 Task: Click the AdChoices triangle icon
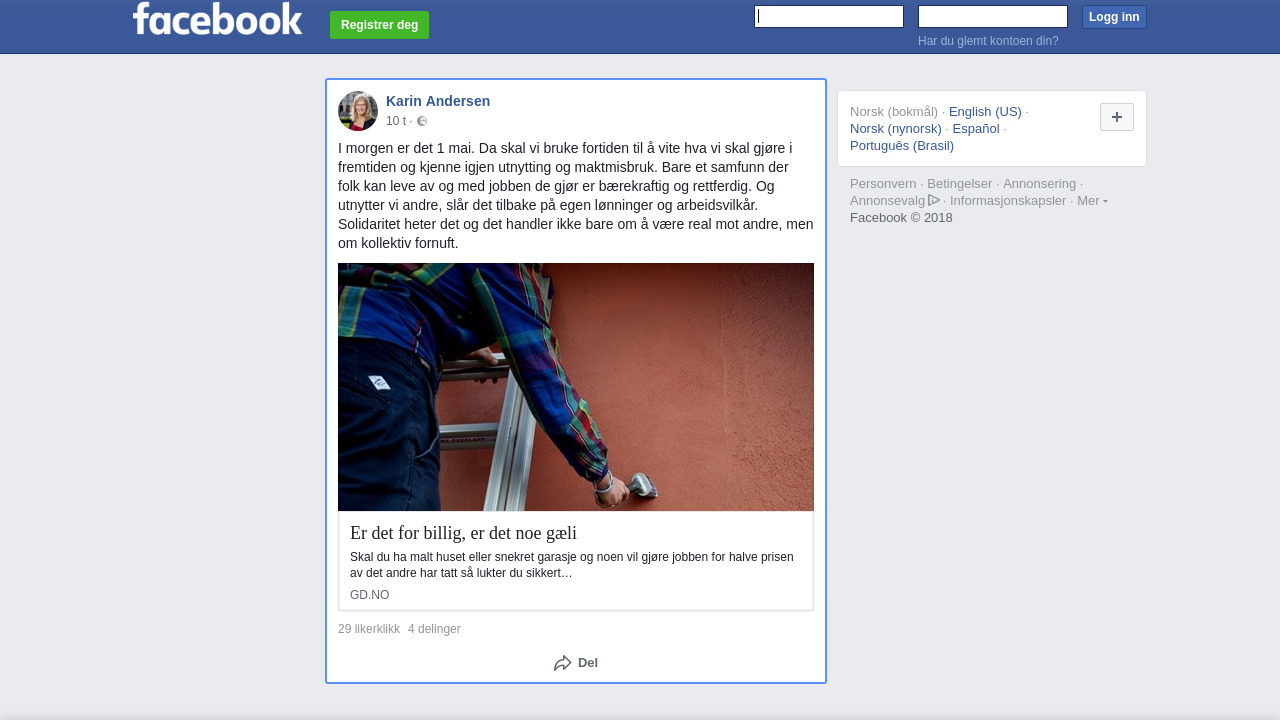coord(934,200)
